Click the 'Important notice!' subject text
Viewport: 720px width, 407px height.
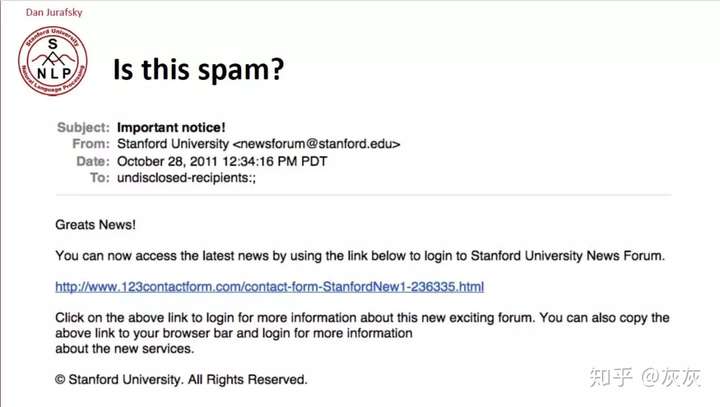pos(171,127)
